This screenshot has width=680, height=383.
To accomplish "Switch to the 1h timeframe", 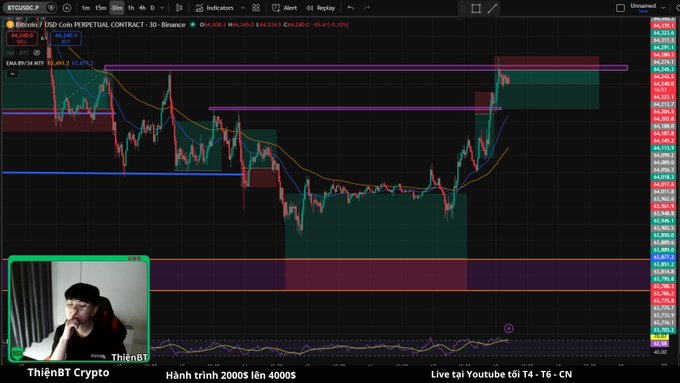I will (x=131, y=8).
